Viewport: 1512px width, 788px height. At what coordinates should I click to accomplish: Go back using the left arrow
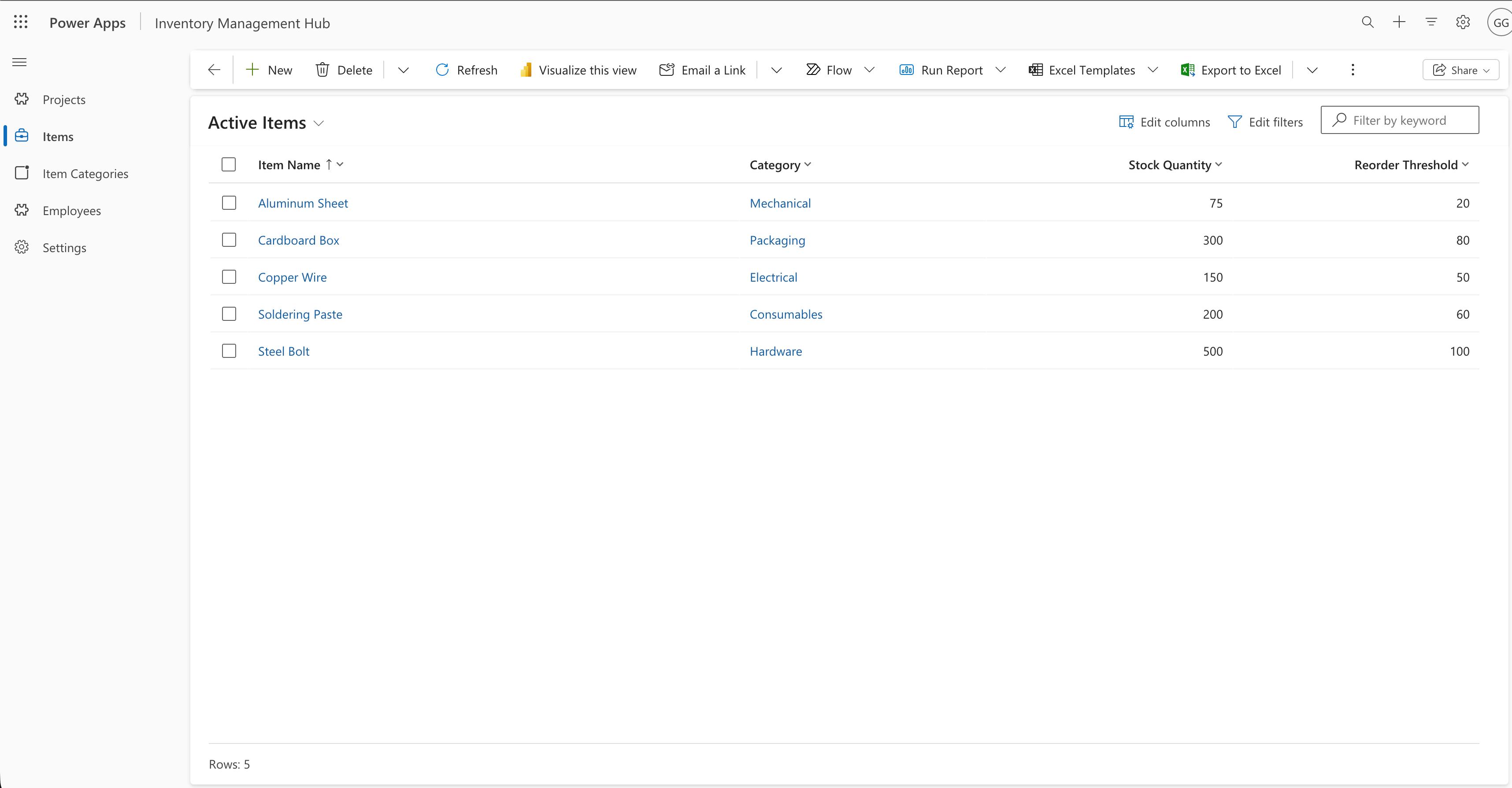click(214, 70)
